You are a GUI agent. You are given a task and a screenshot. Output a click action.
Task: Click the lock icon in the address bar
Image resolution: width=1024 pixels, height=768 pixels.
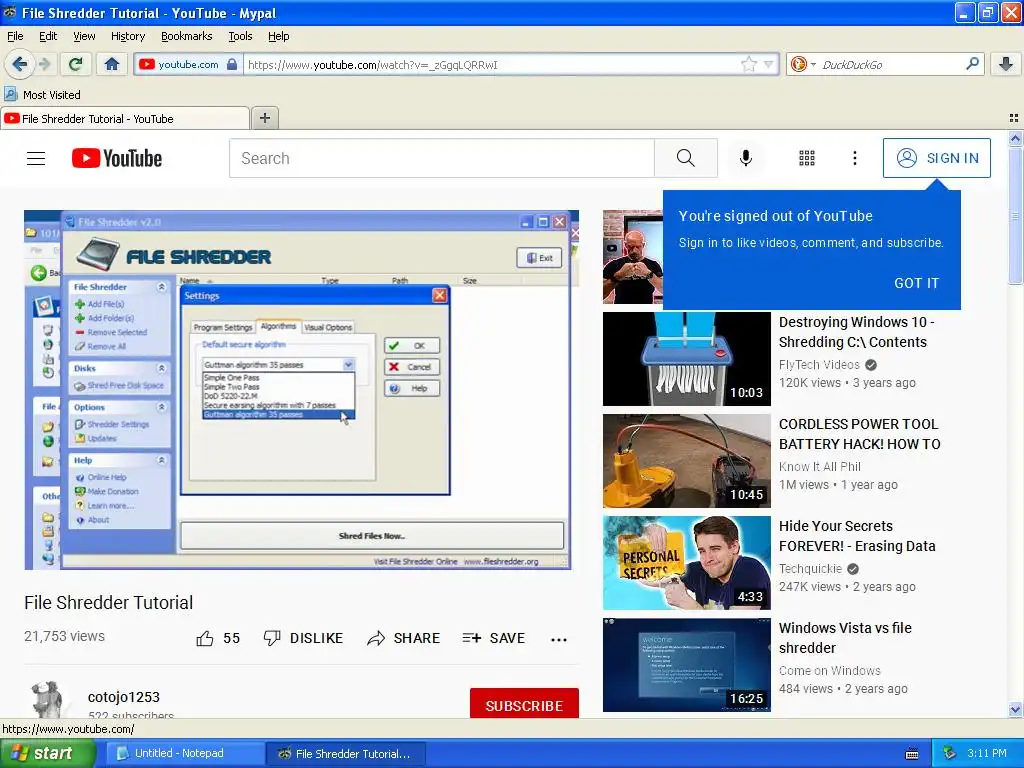click(x=232, y=64)
